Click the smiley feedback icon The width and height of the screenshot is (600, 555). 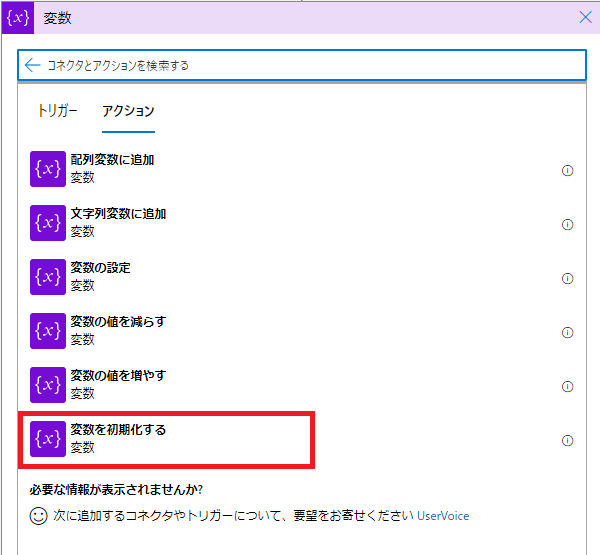[x=38, y=516]
